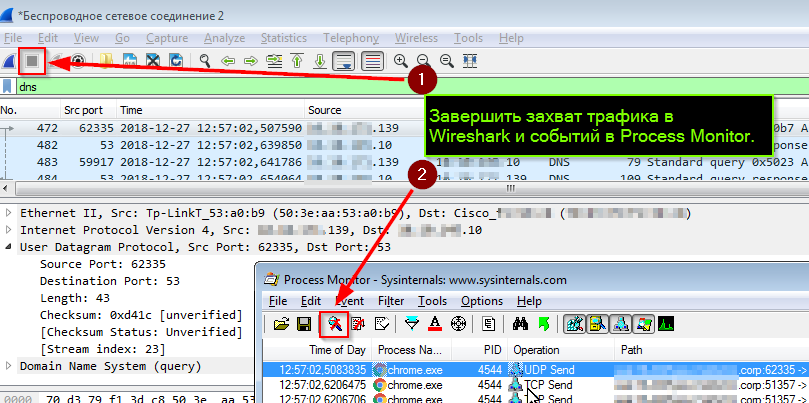Click Wireshark's go to specified packet icon
The image size is (809, 403).
tap(274, 61)
